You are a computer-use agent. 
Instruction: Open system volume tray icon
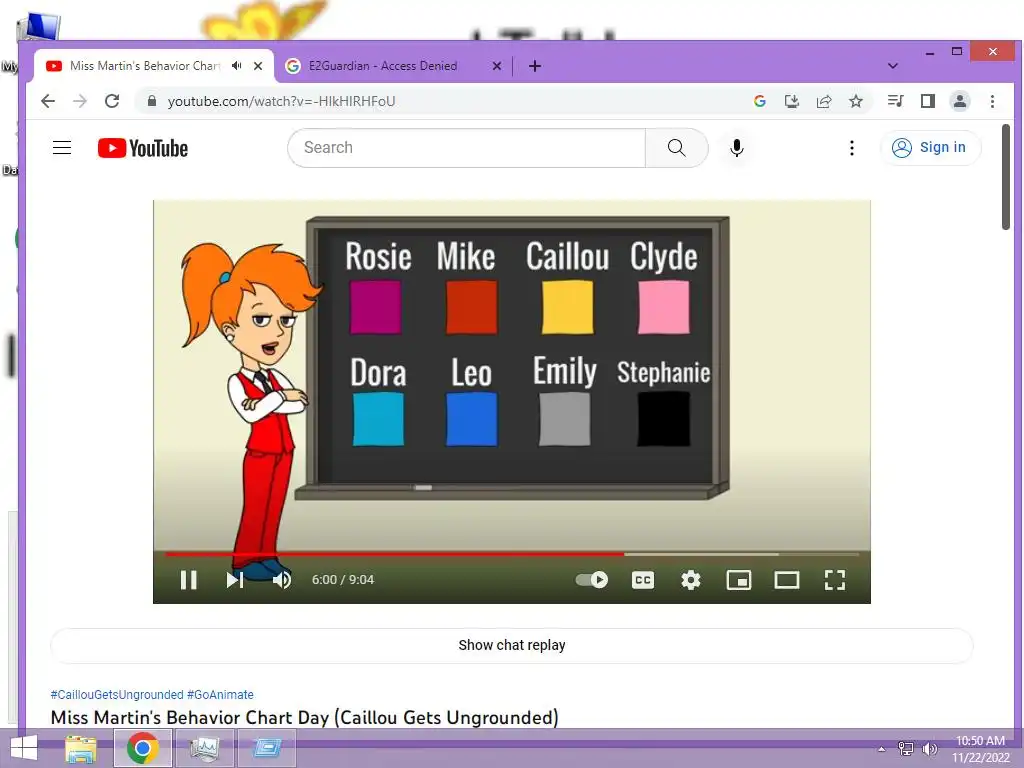[x=929, y=749]
